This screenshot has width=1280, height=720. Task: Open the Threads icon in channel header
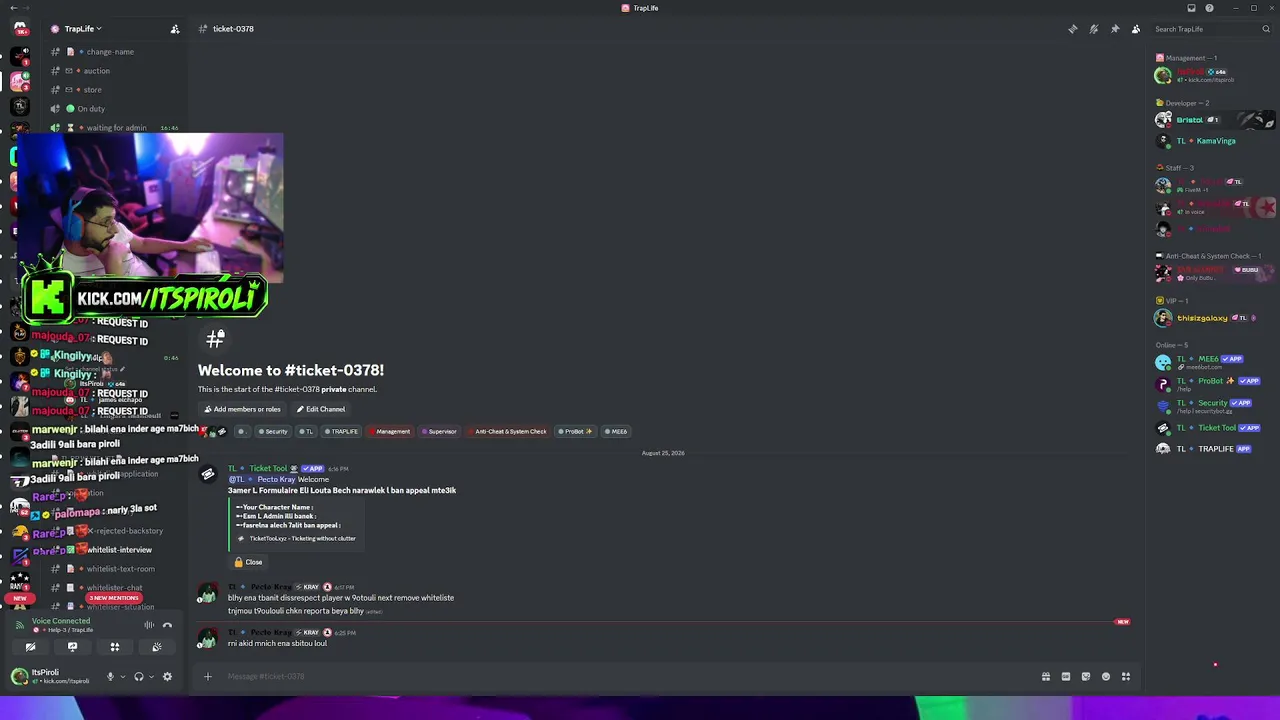point(1073,29)
